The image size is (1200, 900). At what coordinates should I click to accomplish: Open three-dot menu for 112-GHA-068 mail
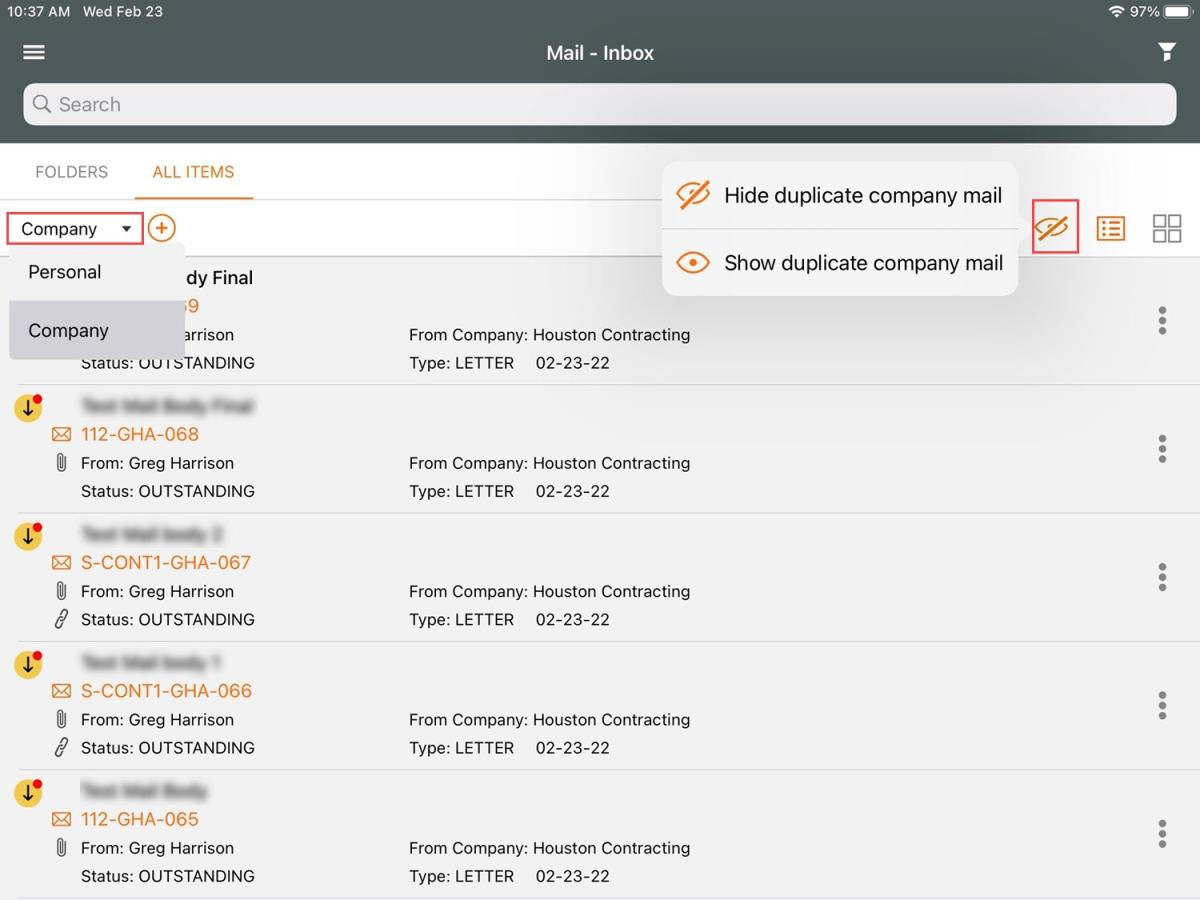point(1161,449)
